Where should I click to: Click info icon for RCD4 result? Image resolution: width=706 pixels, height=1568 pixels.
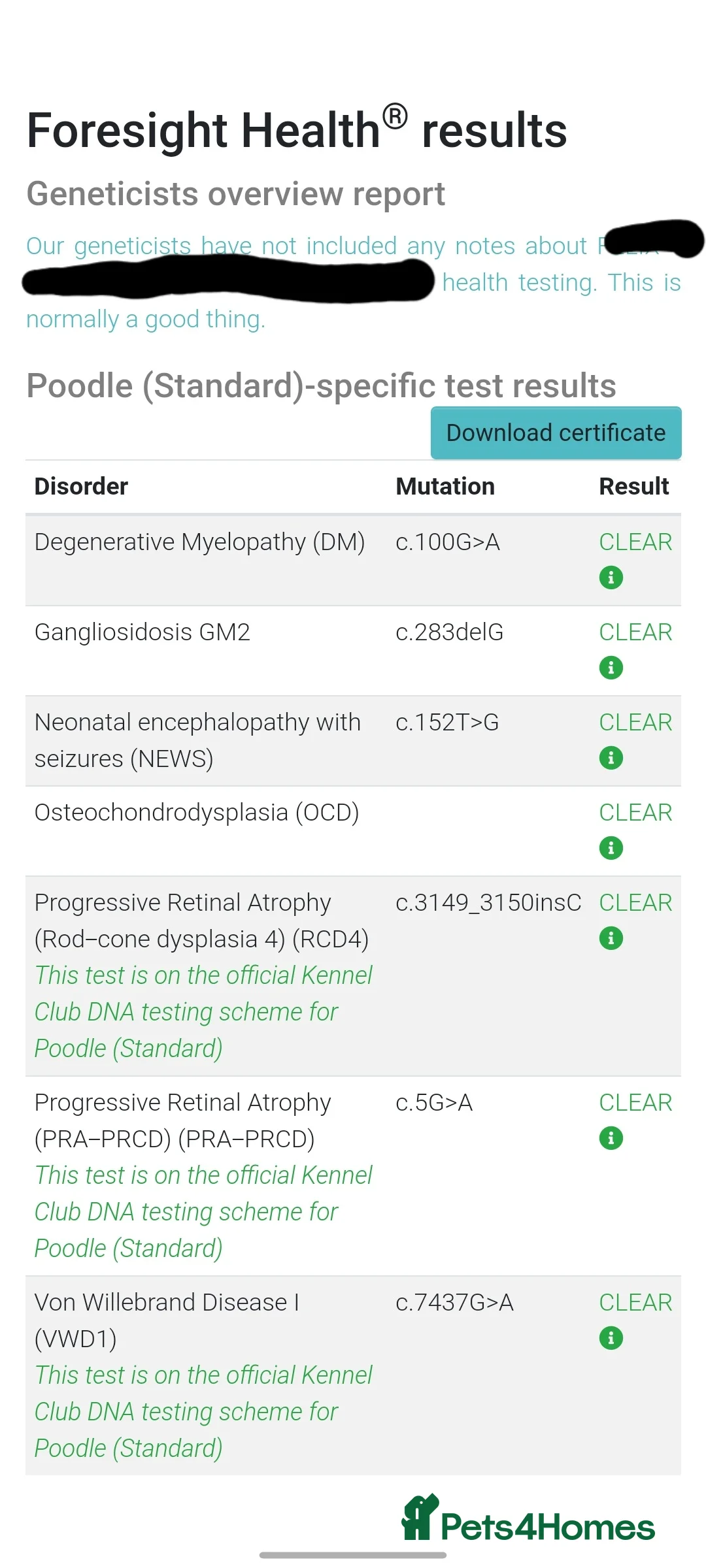(x=611, y=938)
